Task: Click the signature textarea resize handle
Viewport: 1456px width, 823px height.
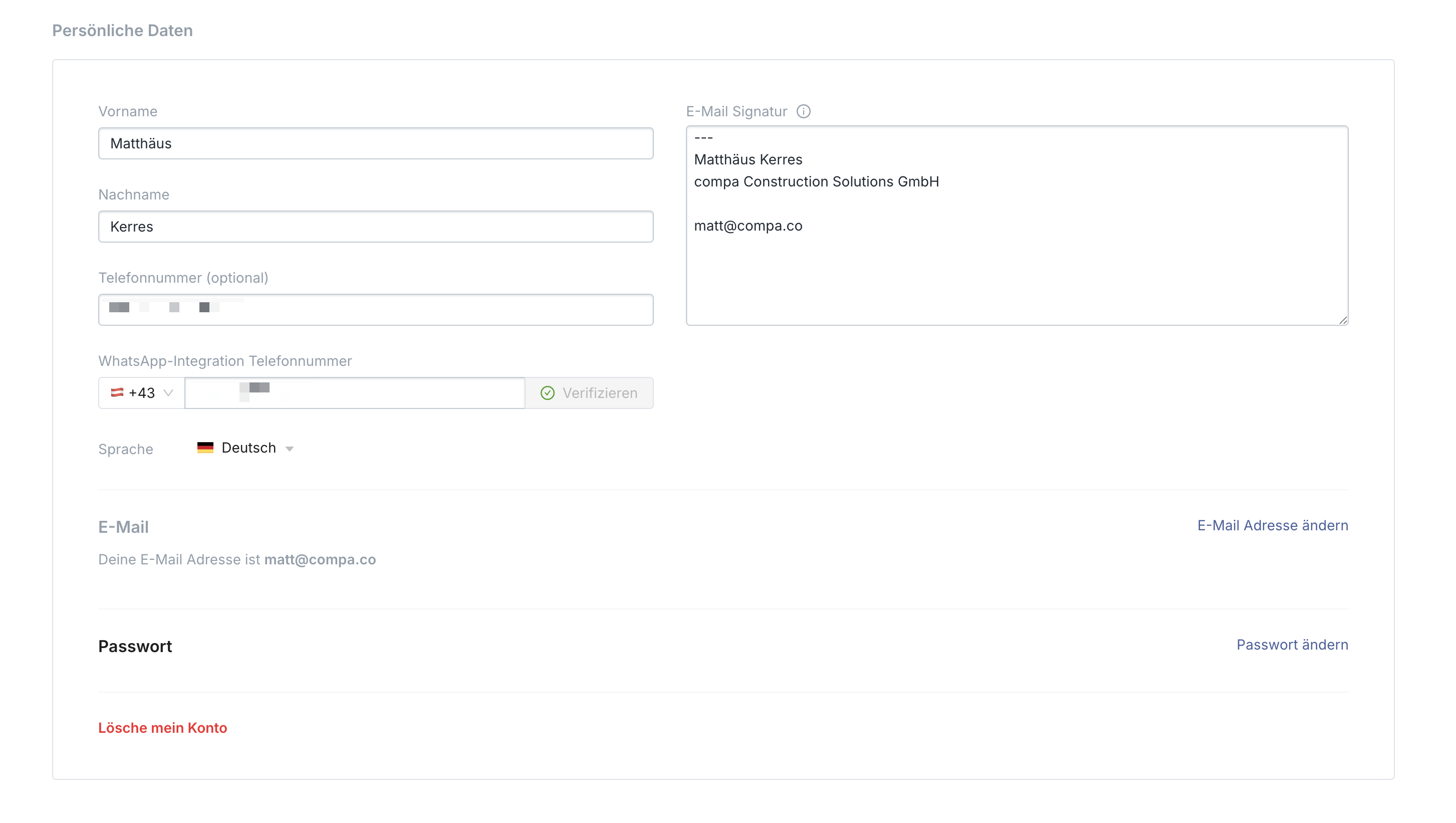Action: (1343, 320)
